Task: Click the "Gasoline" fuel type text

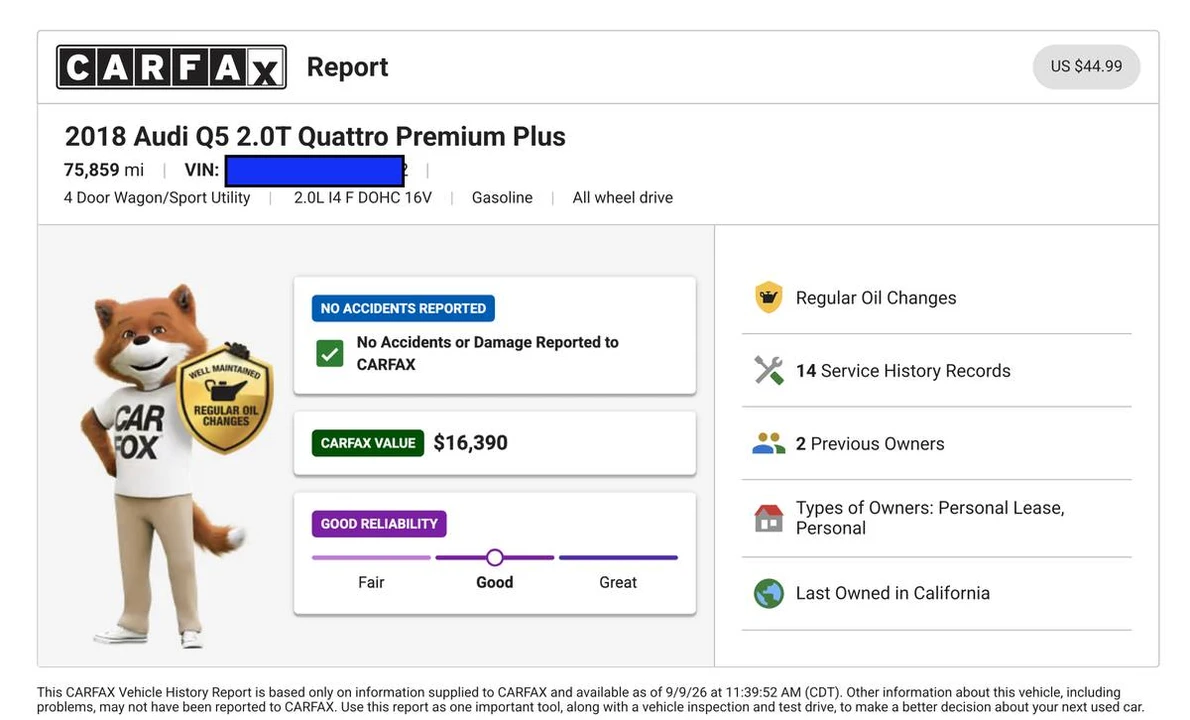Action: (502, 198)
